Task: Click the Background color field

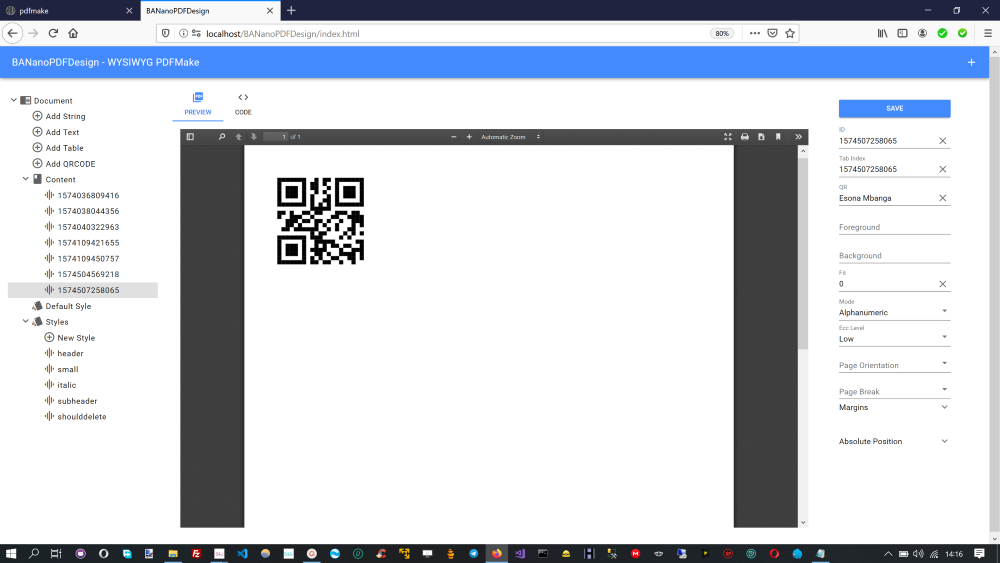Action: click(x=894, y=256)
